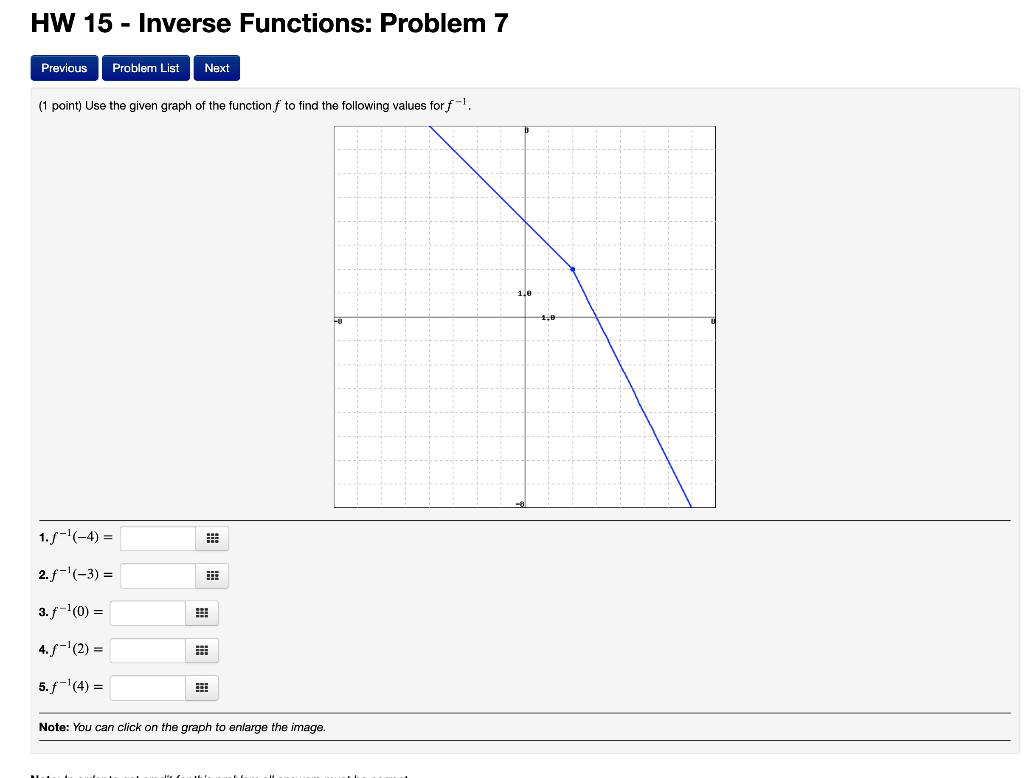Open the math keypad beside f⁻¹(−3)
Viewport: 1024px width, 778px height.
[x=211, y=575]
